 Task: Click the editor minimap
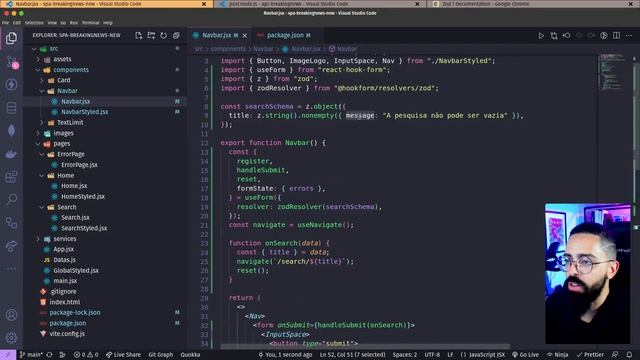613,71
